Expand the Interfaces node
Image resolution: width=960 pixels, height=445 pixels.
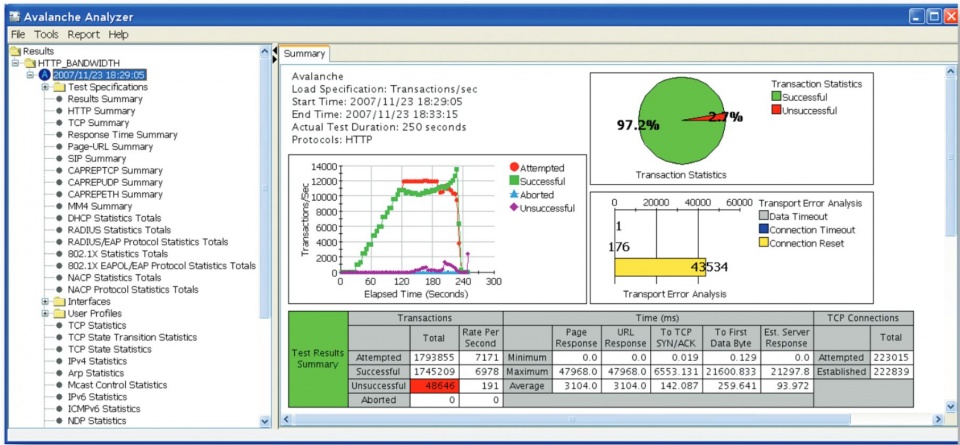click(x=45, y=302)
